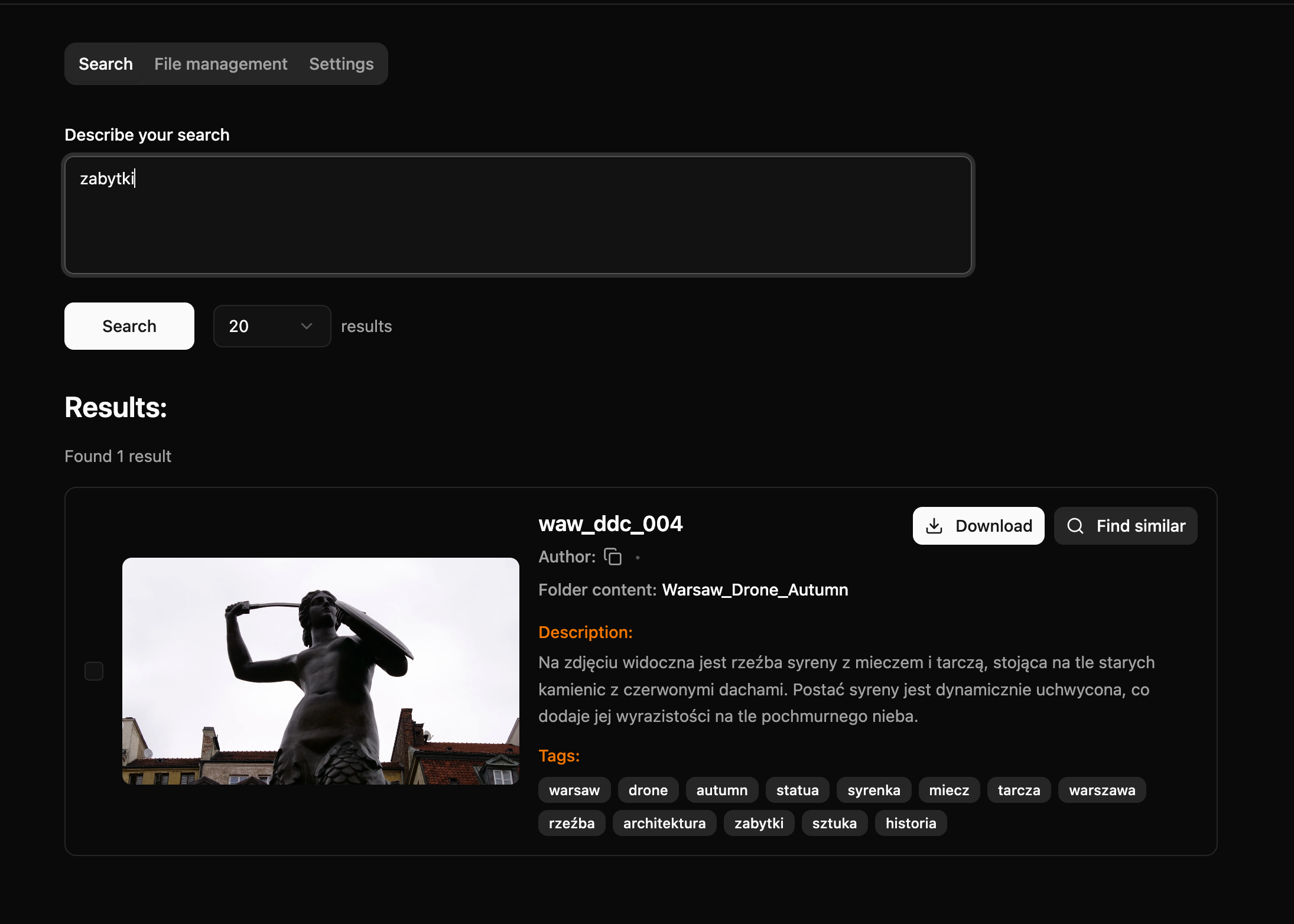Focus the Describe your search text area

tap(518, 215)
